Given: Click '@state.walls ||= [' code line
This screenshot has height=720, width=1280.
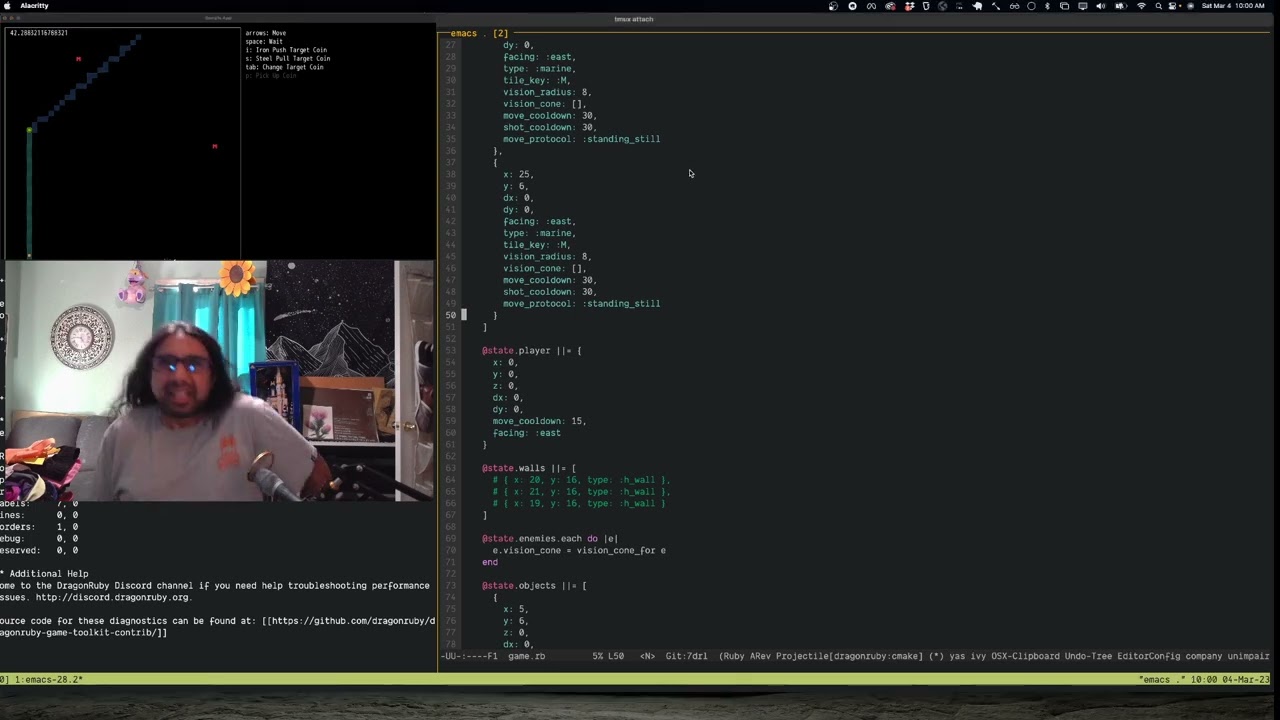Looking at the screenshot, I should pos(529,468).
